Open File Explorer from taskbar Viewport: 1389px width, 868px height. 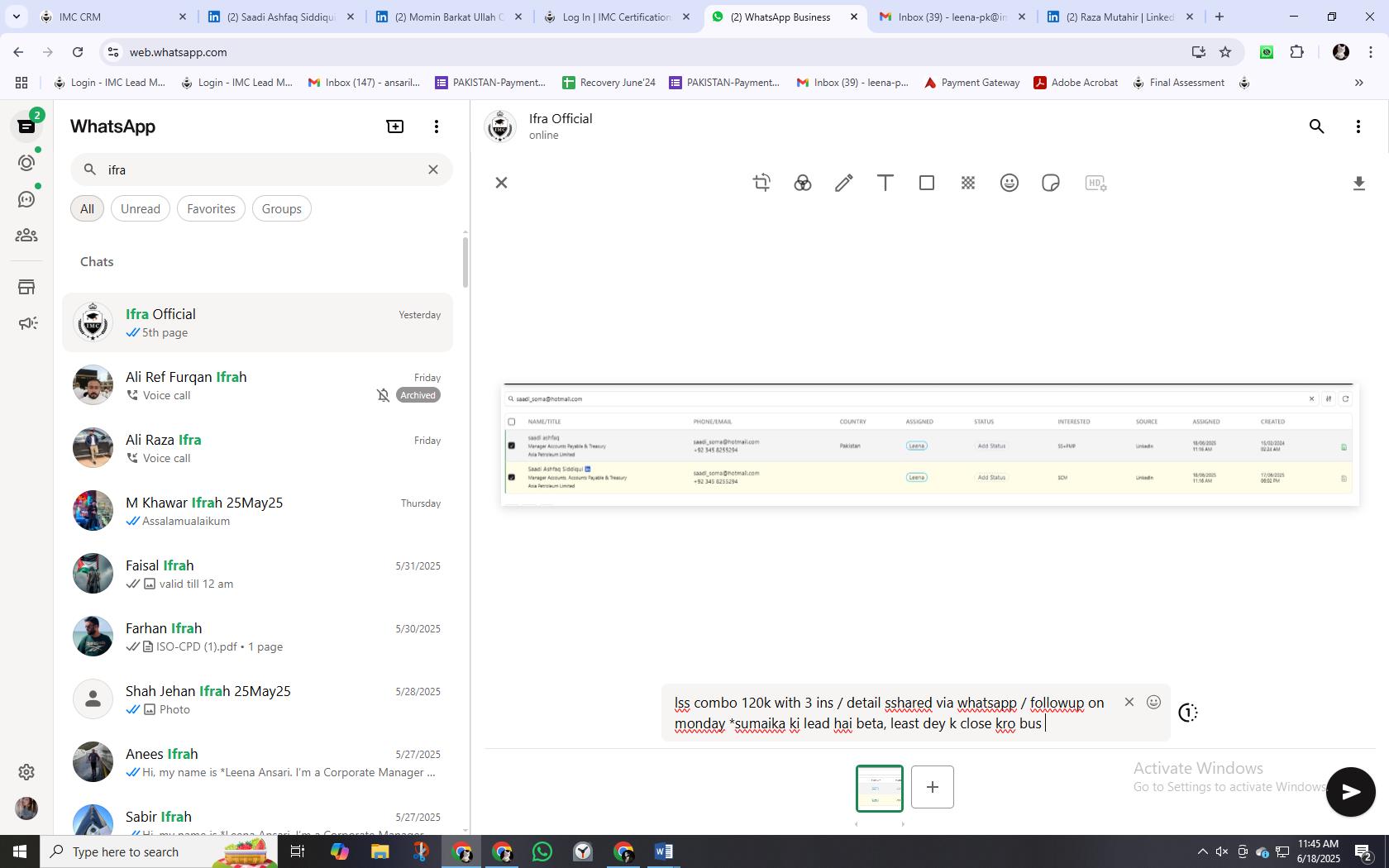pyautogui.click(x=379, y=851)
